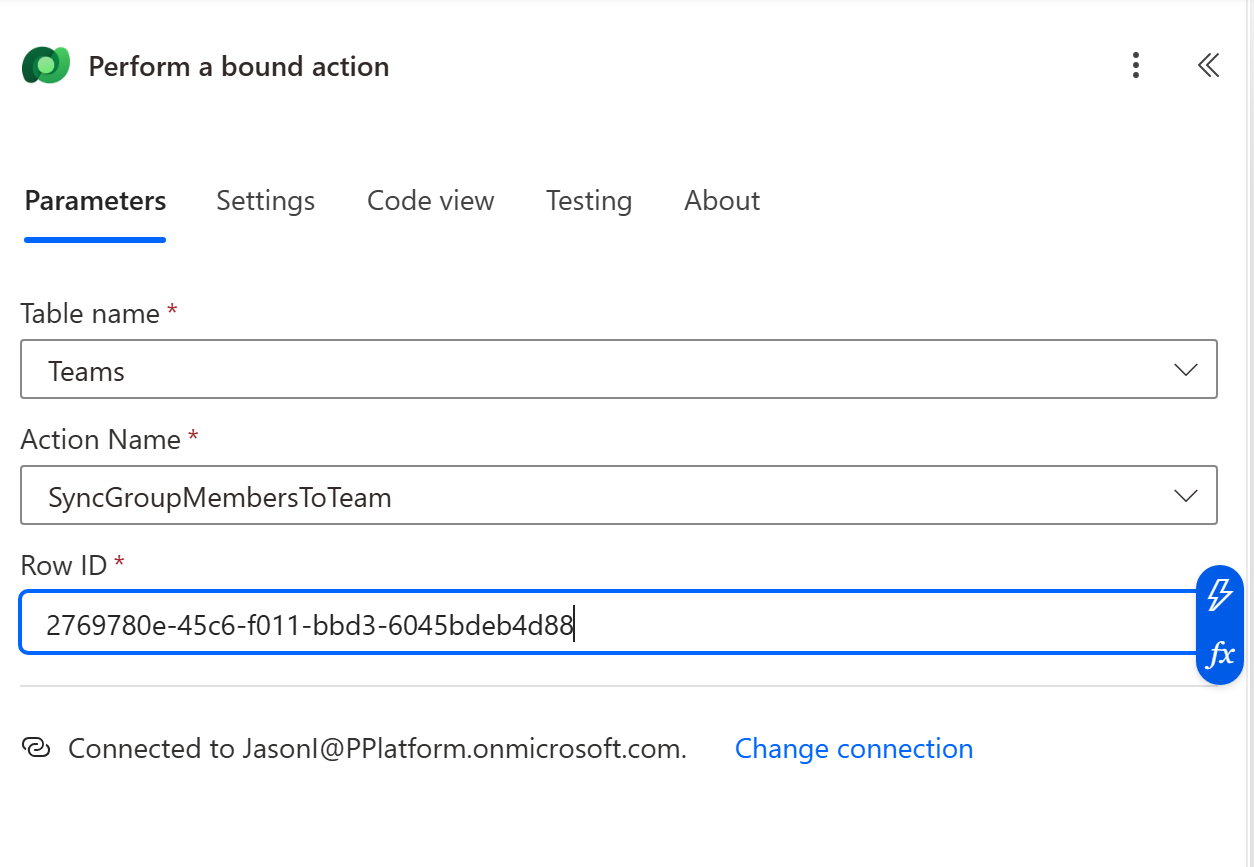Collapse the action panel with double chevron
The height and width of the screenshot is (867, 1254).
coord(1208,66)
